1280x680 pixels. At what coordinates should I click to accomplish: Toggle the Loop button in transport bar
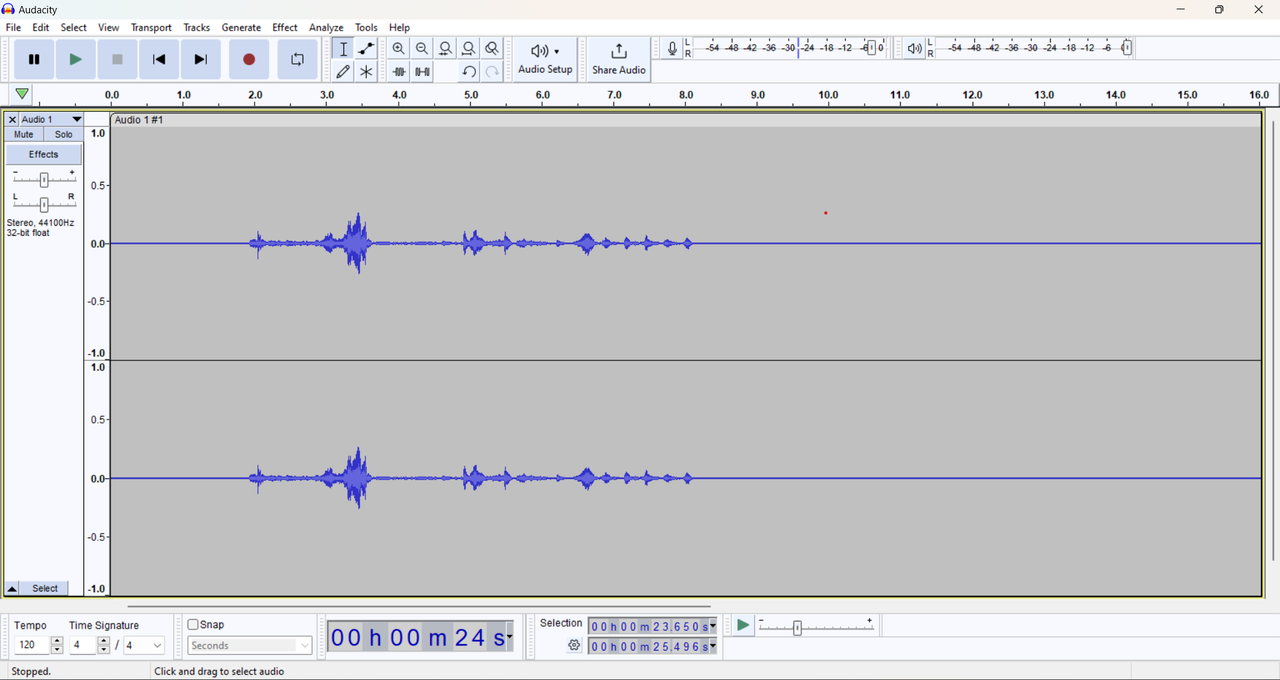[297, 60]
